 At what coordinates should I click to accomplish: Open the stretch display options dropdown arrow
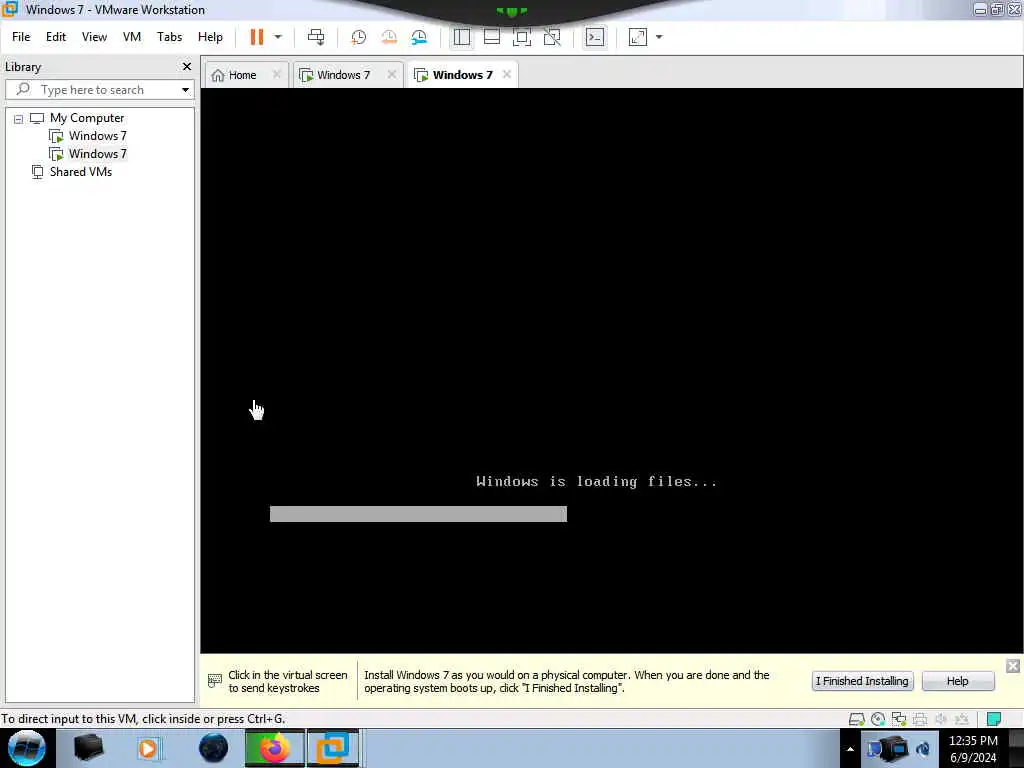point(659,37)
